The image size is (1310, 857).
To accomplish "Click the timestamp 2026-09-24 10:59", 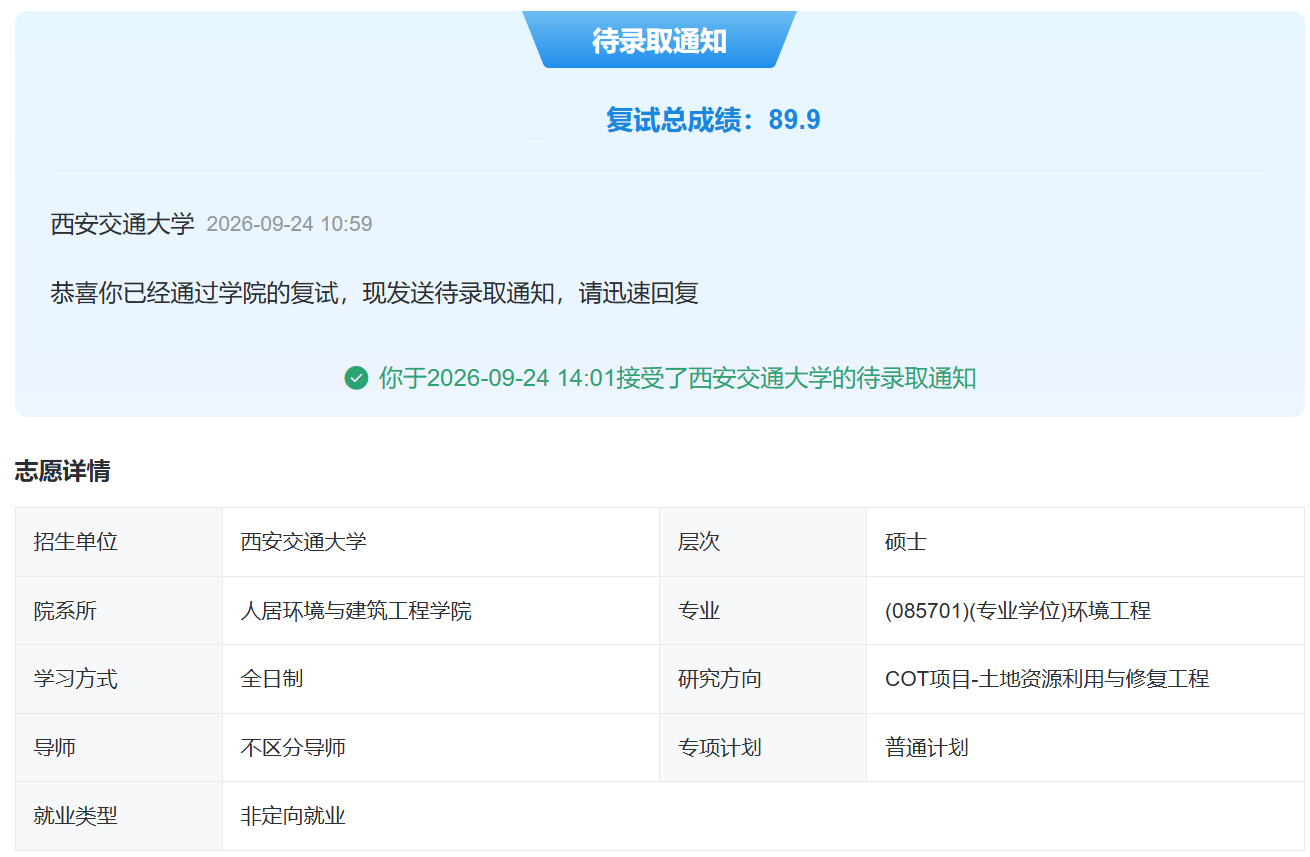I will click(x=289, y=224).
